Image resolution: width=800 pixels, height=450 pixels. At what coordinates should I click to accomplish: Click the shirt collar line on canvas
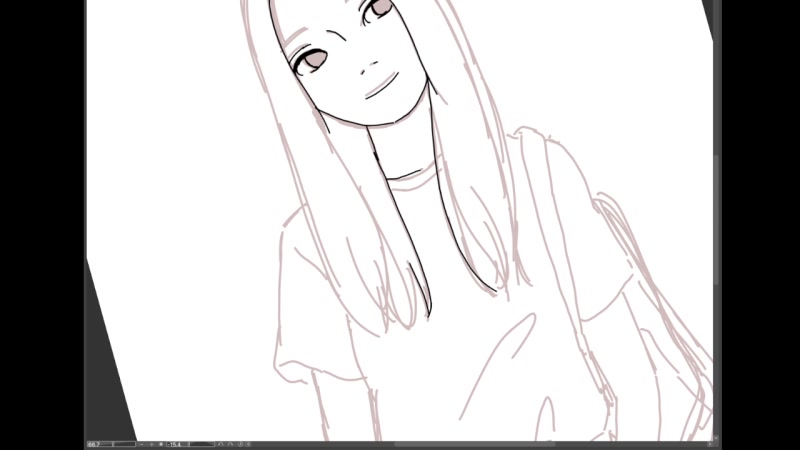[410, 180]
